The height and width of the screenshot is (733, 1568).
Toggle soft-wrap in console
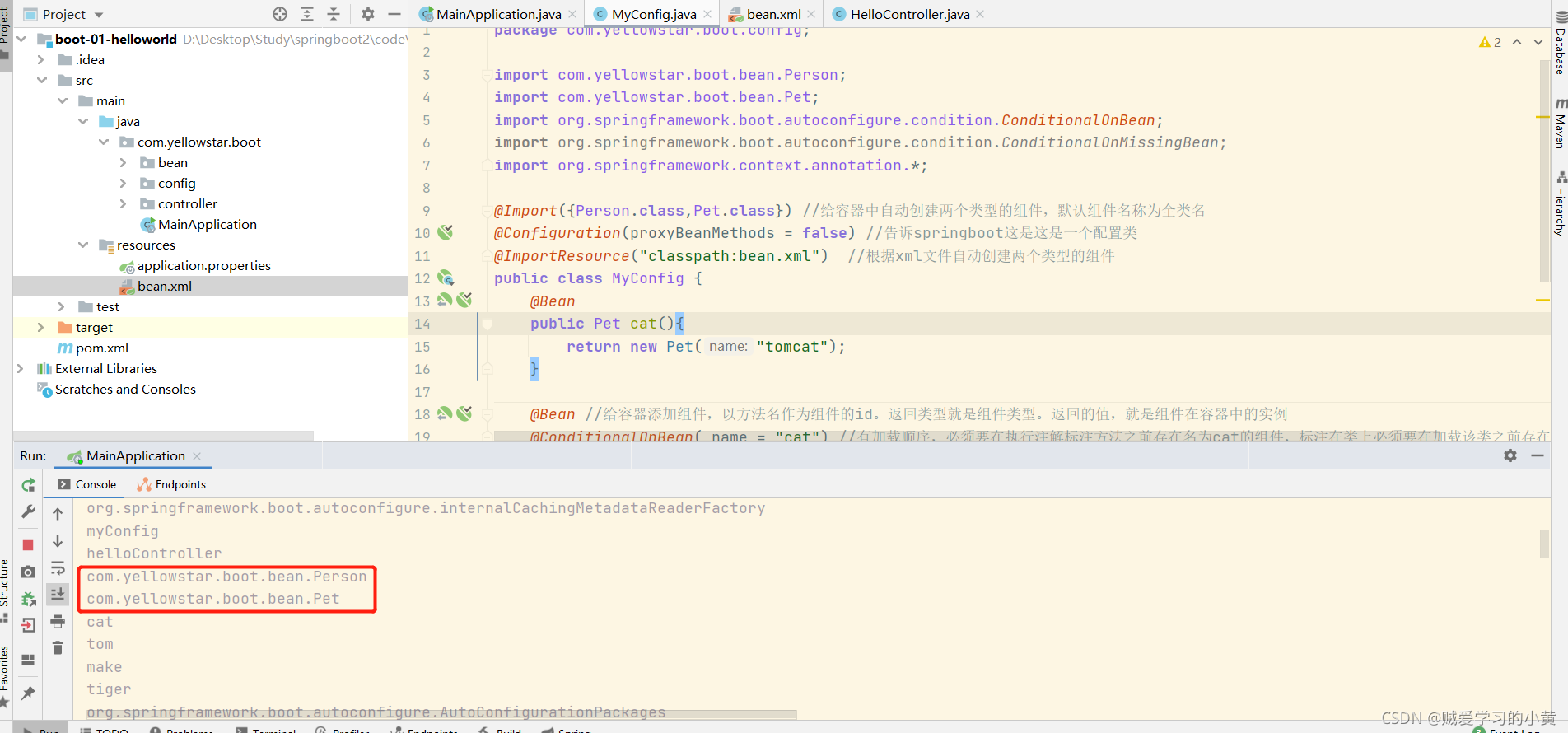coord(58,568)
